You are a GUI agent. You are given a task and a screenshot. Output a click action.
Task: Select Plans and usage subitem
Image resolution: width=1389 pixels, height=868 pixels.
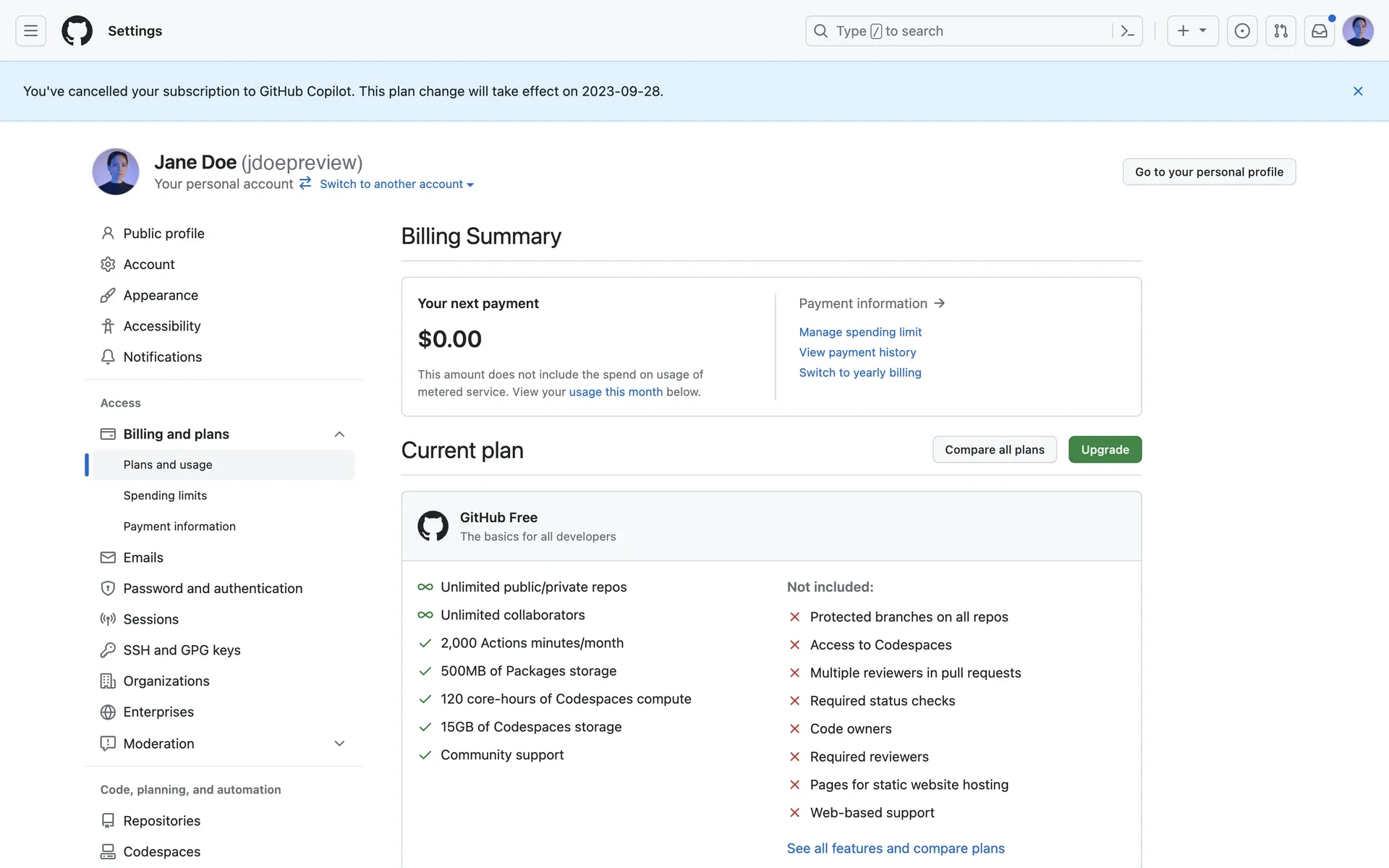[x=224, y=465]
